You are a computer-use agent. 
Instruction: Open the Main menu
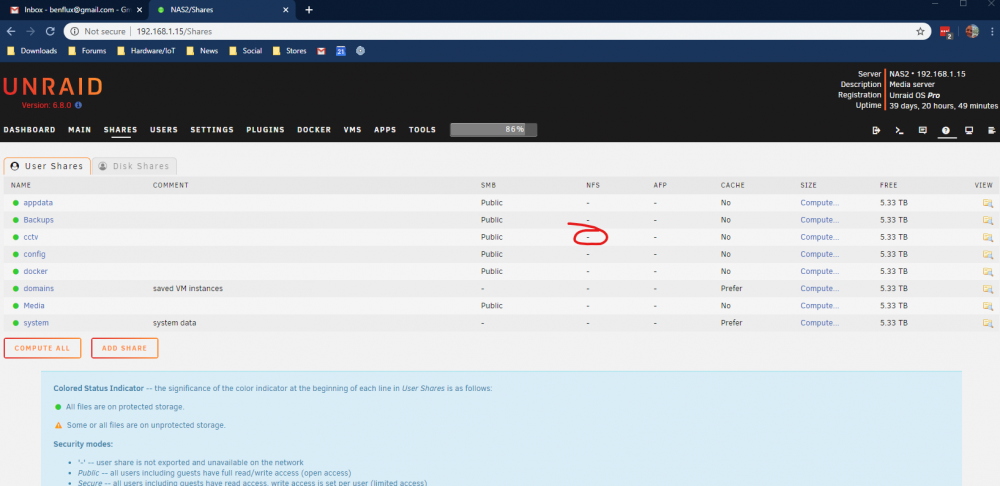click(x=80, y=130)
